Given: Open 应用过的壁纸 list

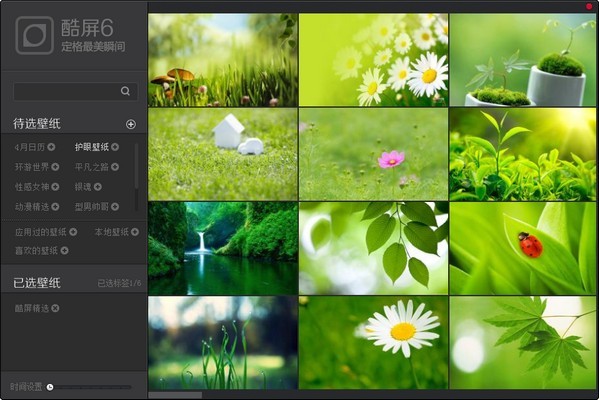Looking at the screenshot, I should [40, 232].
